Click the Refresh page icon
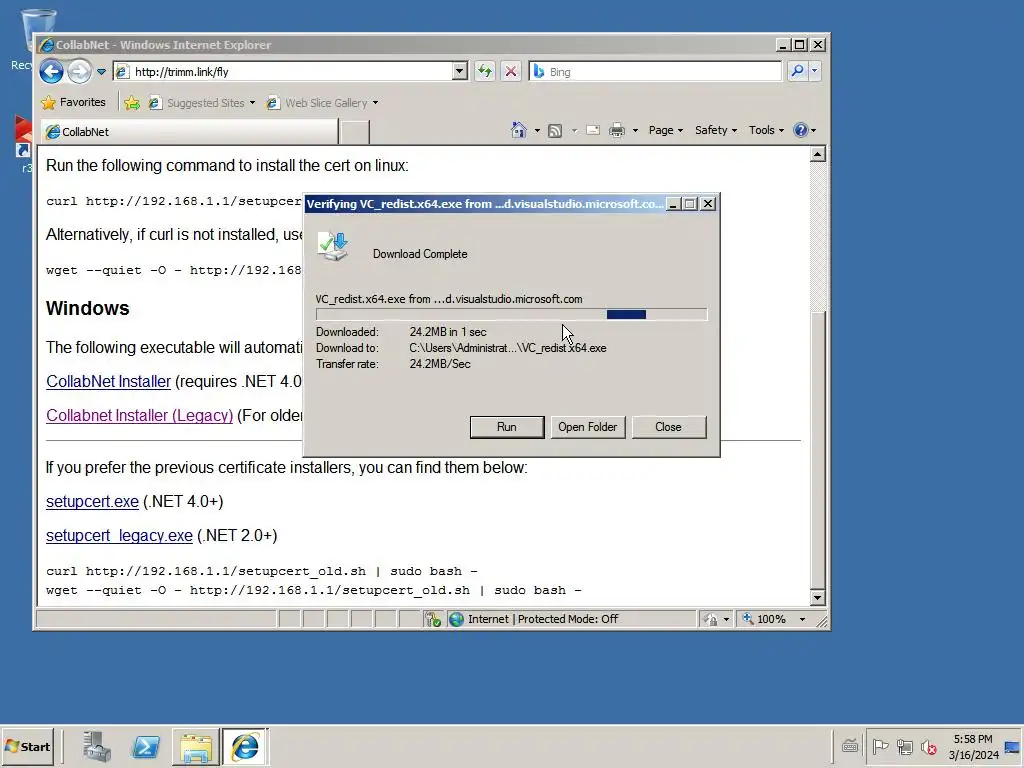This screenshot has width=1024, height=768. (485, 71)
